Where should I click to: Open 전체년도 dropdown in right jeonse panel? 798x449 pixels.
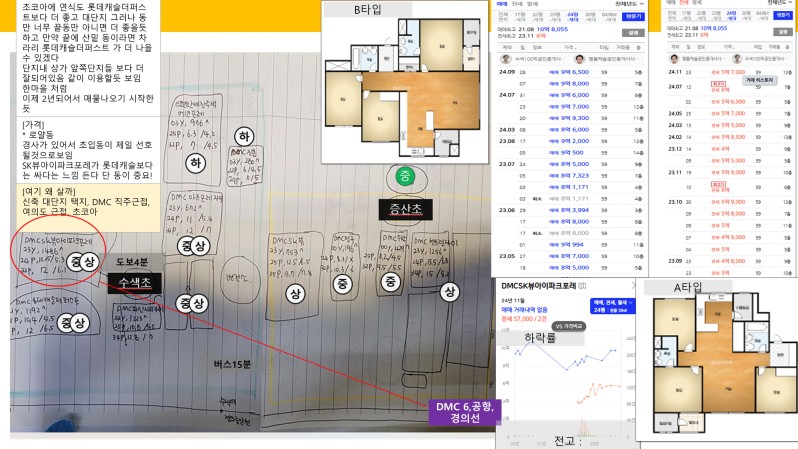(779, 2)
